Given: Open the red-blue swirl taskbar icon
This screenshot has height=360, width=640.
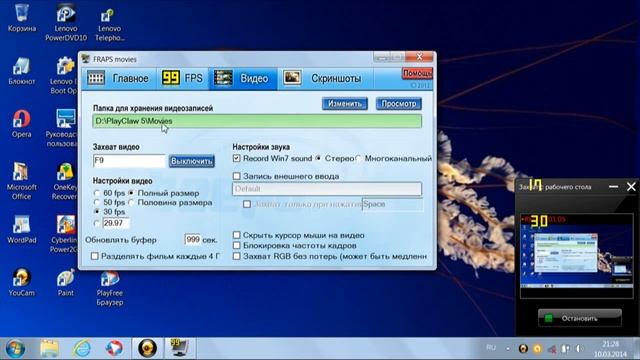Looking at the screenshot, I should [114, 349].
